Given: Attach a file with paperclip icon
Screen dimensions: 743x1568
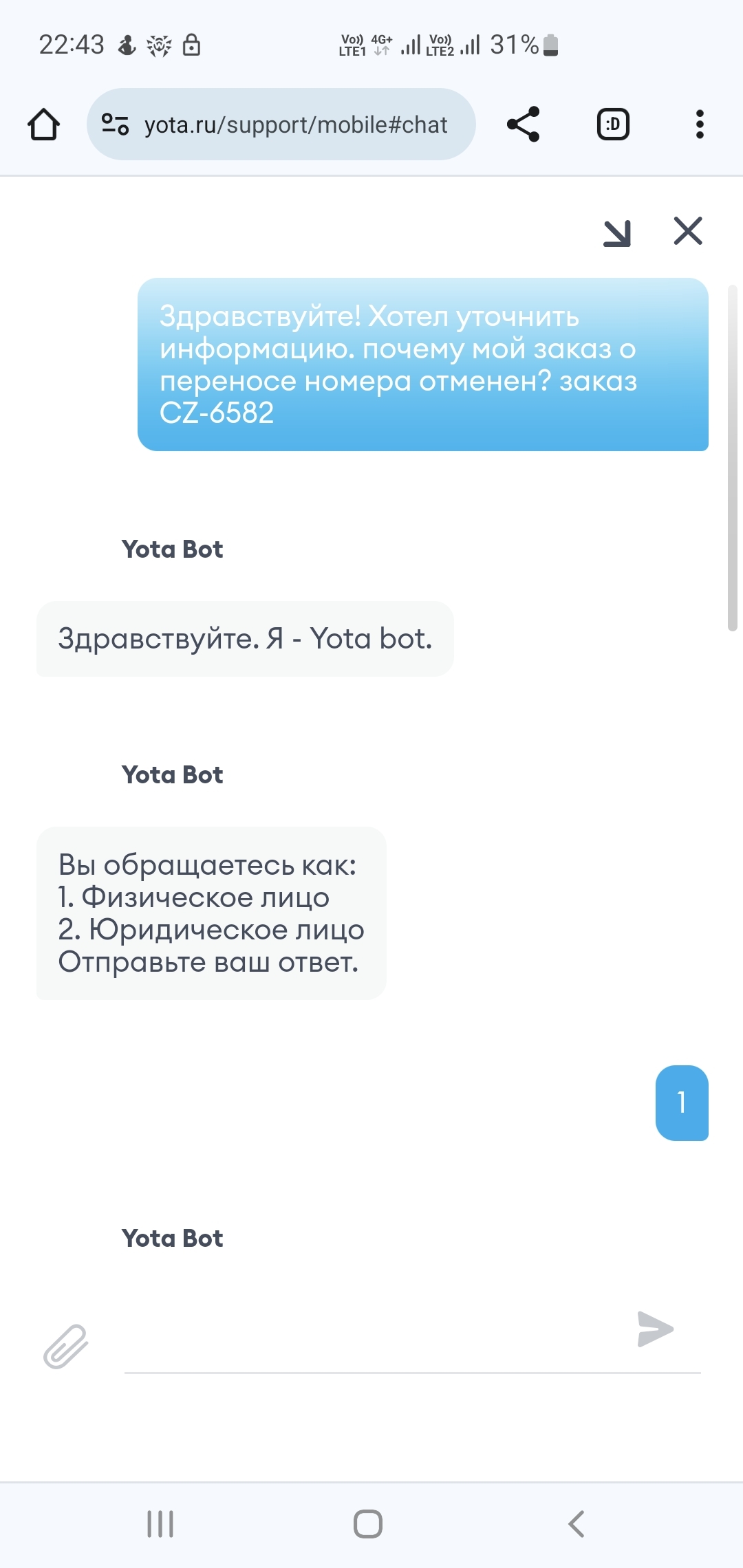Looking at the screenshot, I should (66, 1346).
